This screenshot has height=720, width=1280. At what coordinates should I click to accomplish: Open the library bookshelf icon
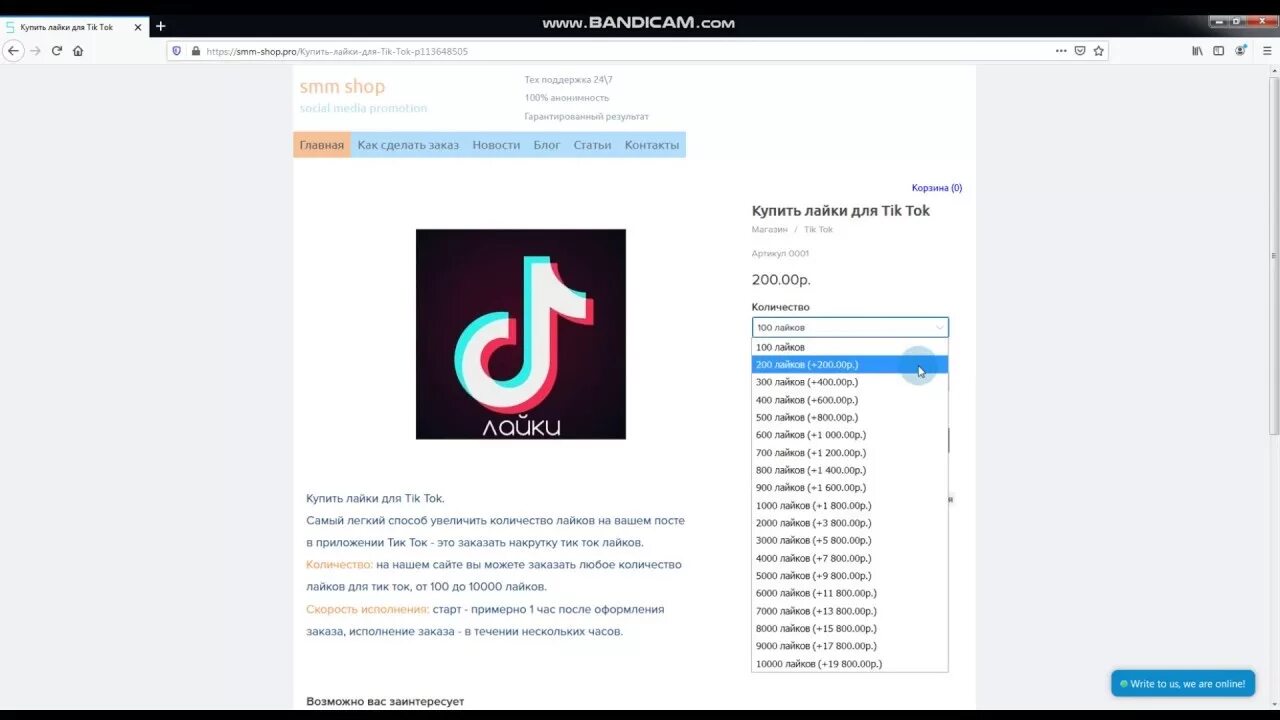tap(1197, 51)
